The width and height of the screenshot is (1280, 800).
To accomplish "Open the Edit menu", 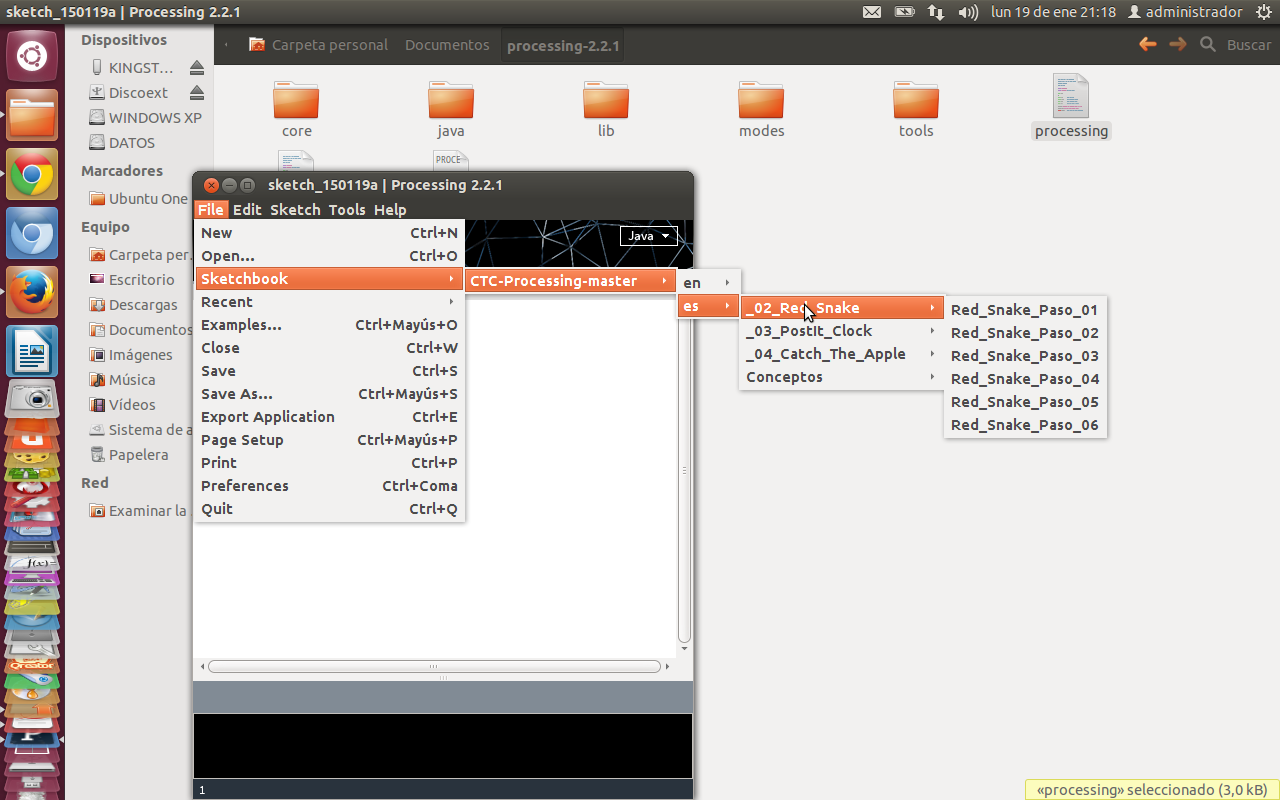I will pos(247,209).
